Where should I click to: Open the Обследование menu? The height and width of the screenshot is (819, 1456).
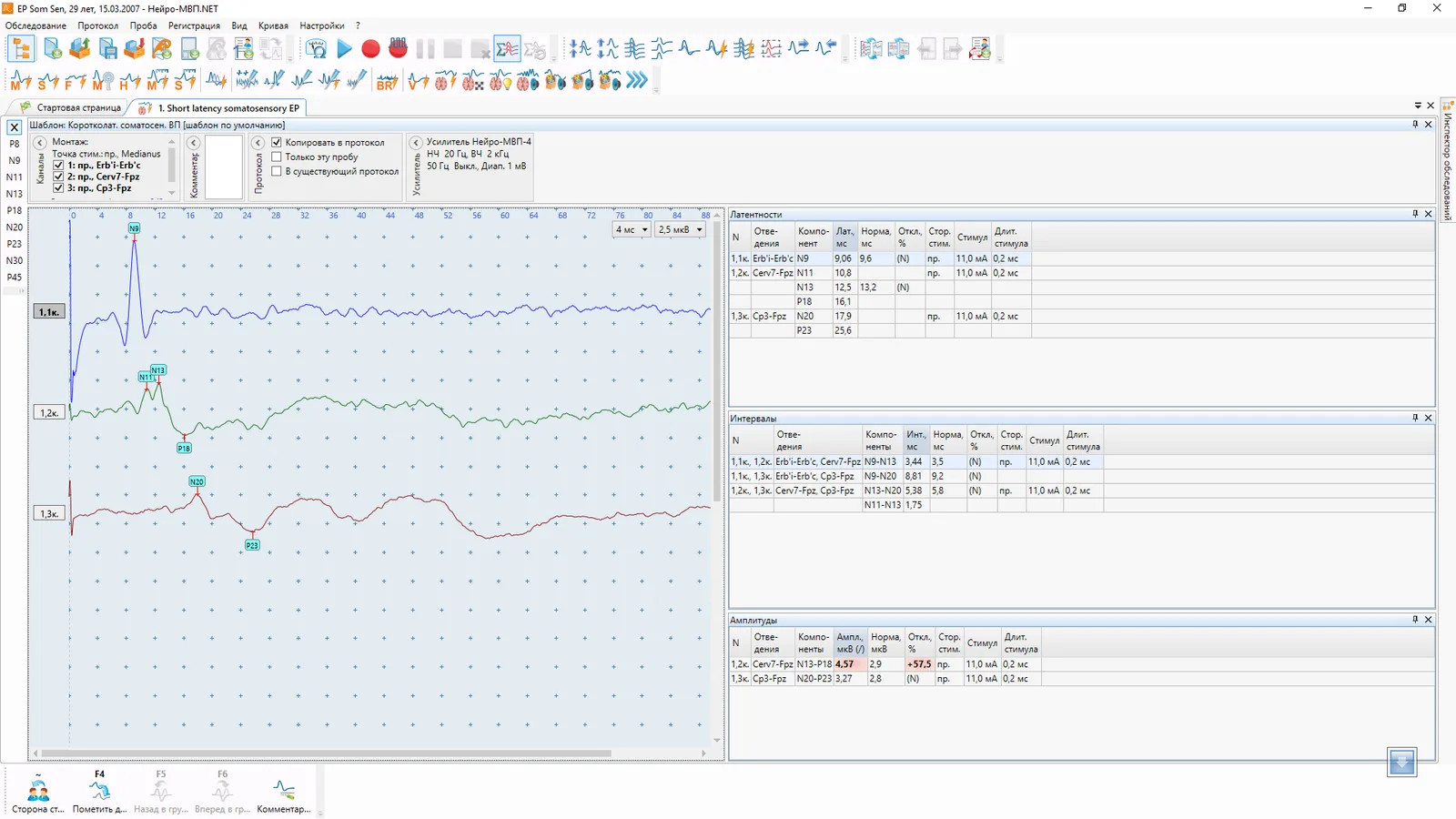[35, 25]
